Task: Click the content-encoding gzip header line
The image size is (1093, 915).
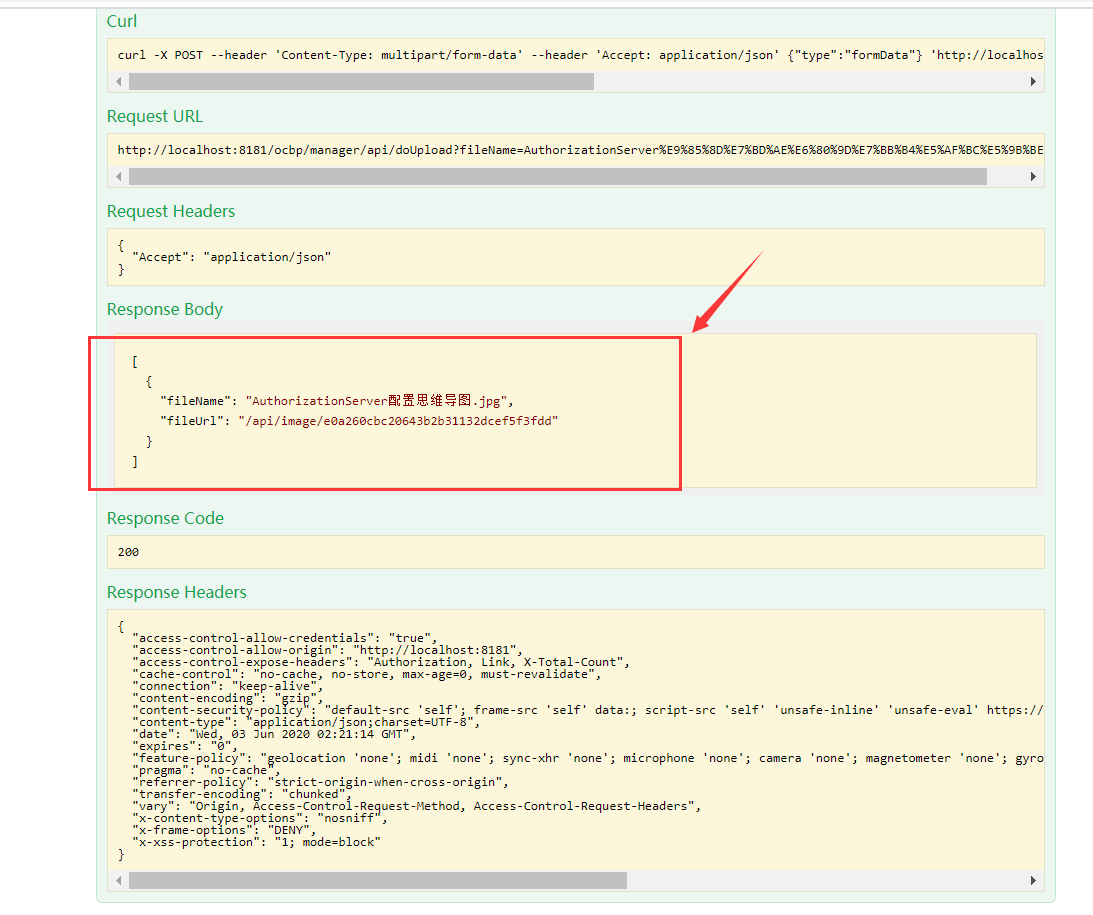Action: (x=227, y=698)
